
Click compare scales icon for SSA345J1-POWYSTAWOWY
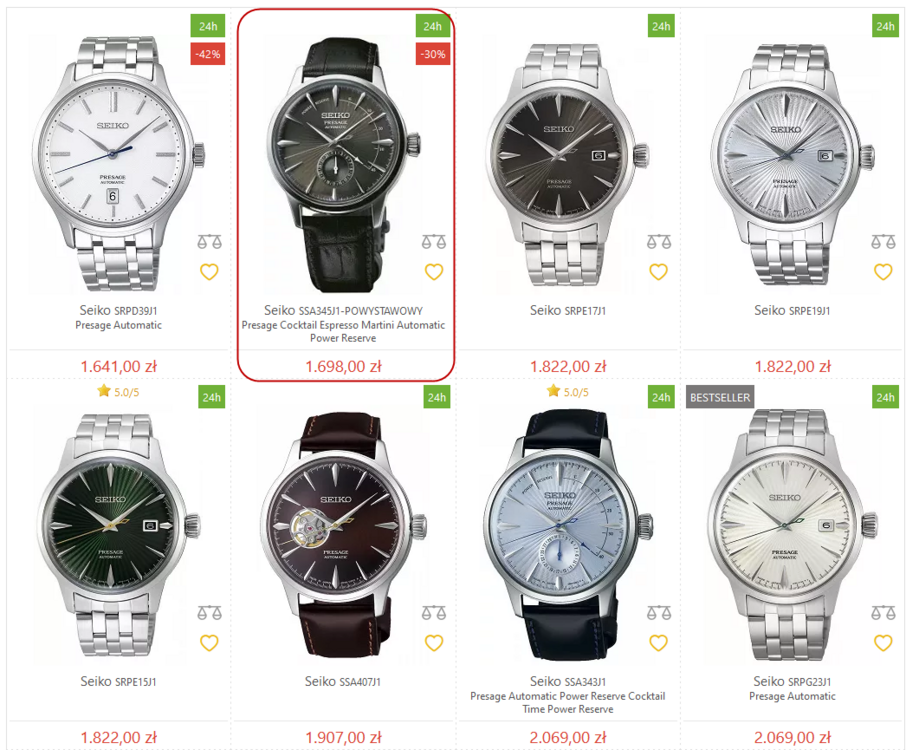[434, 242]
